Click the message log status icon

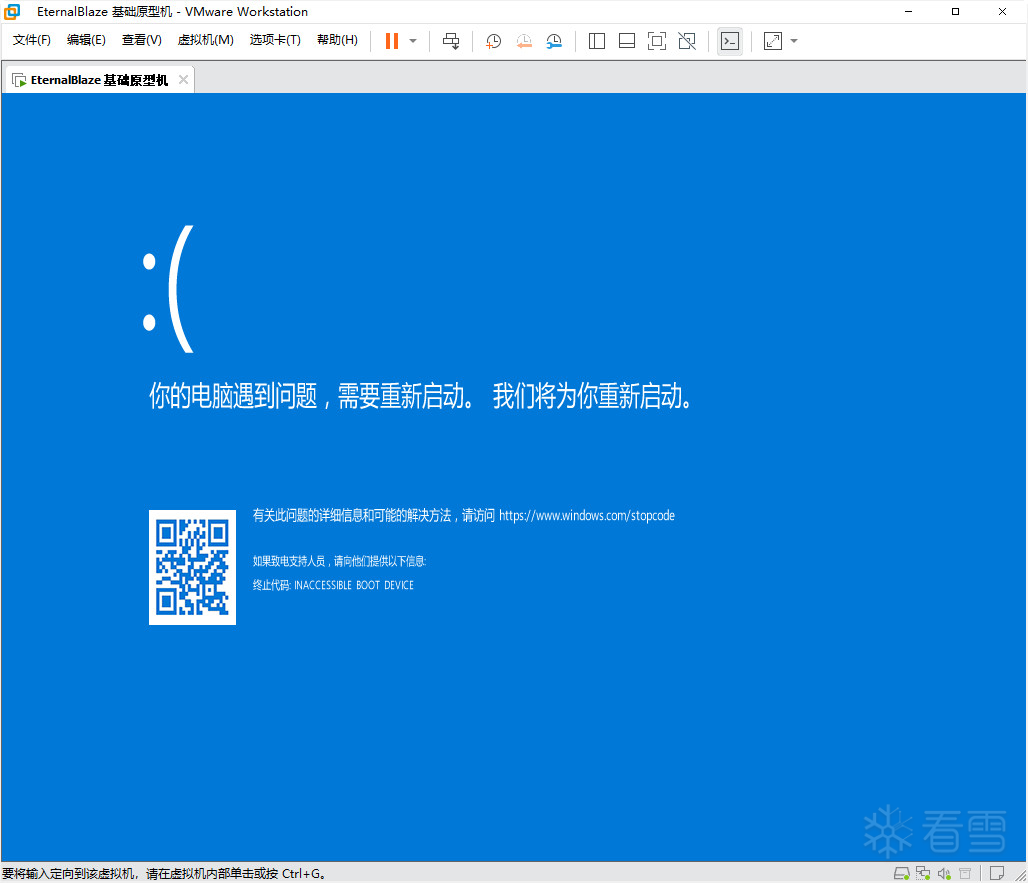click(997, 873)
